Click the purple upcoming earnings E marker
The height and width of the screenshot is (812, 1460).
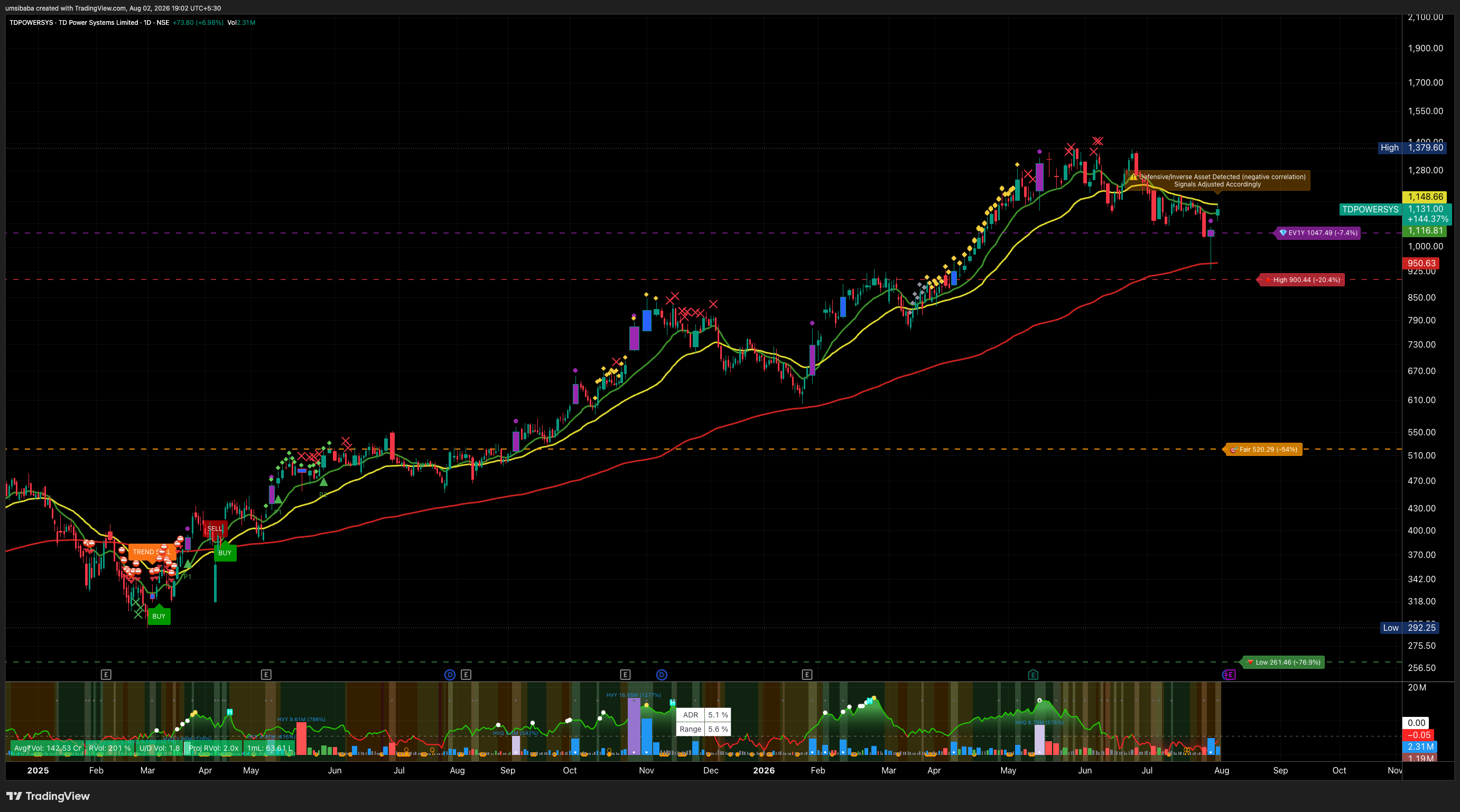click(1230, 674)
